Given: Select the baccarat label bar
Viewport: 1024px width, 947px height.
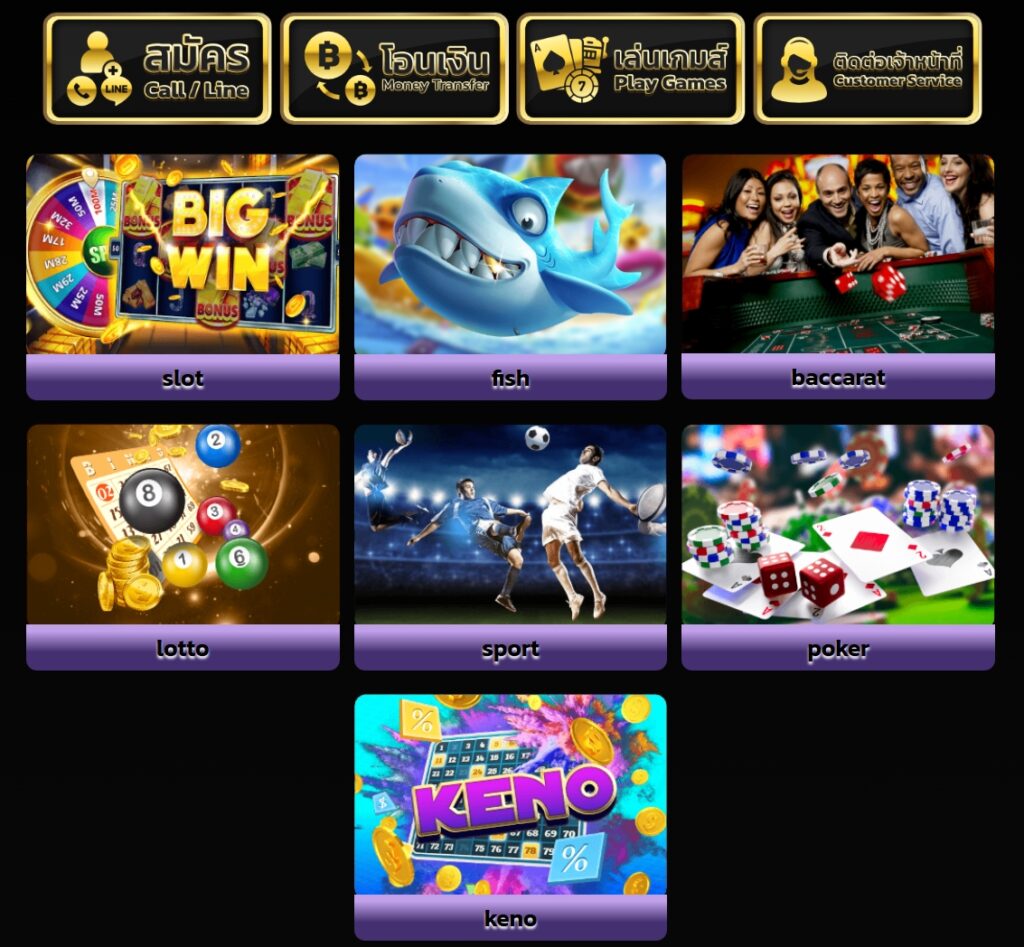Looking at the screenshot, I should 838,377.
